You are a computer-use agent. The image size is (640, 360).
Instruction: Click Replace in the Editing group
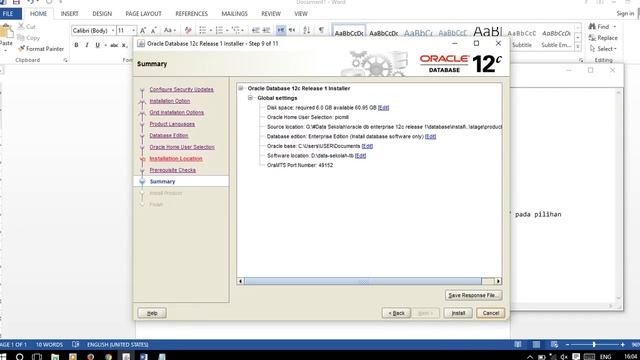tap(603, 38)
